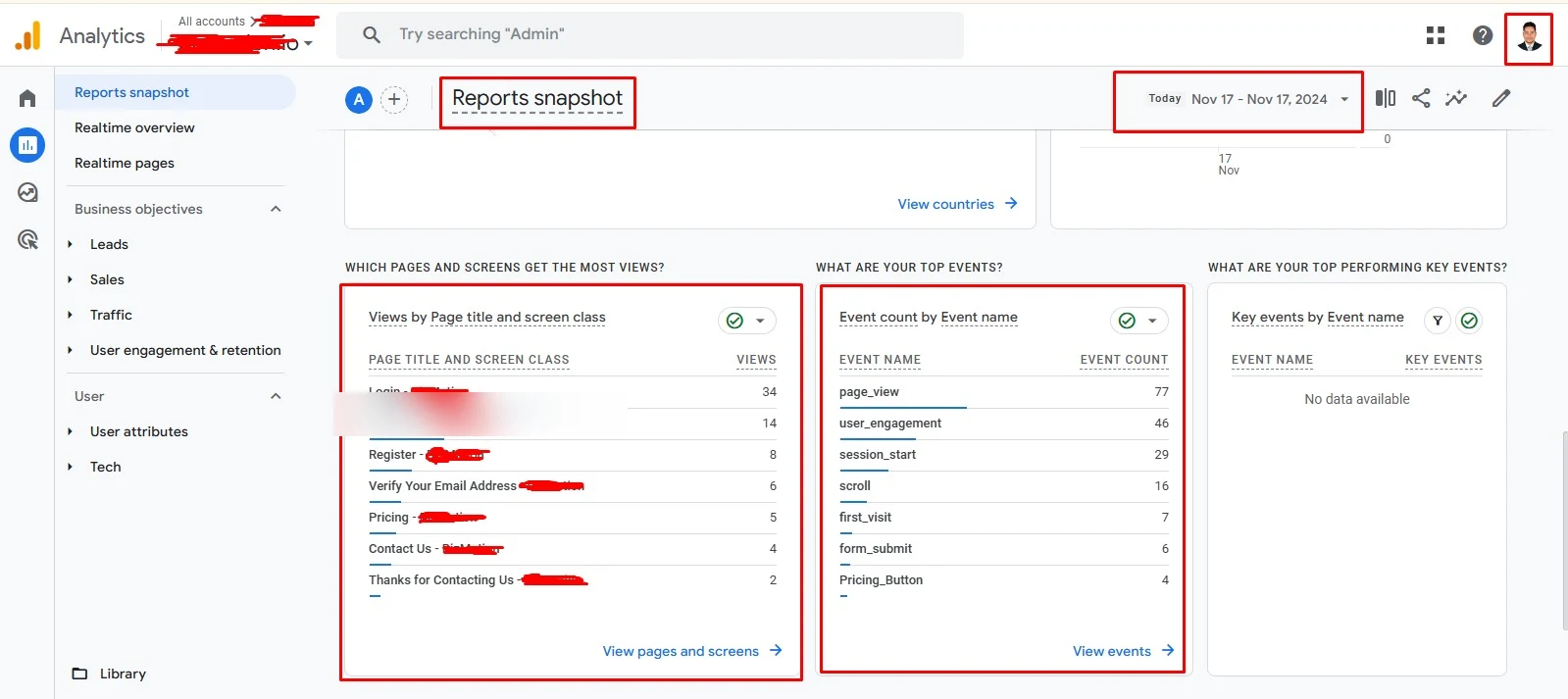Click arrow icon next to View pages and screens

coord(776,650)
